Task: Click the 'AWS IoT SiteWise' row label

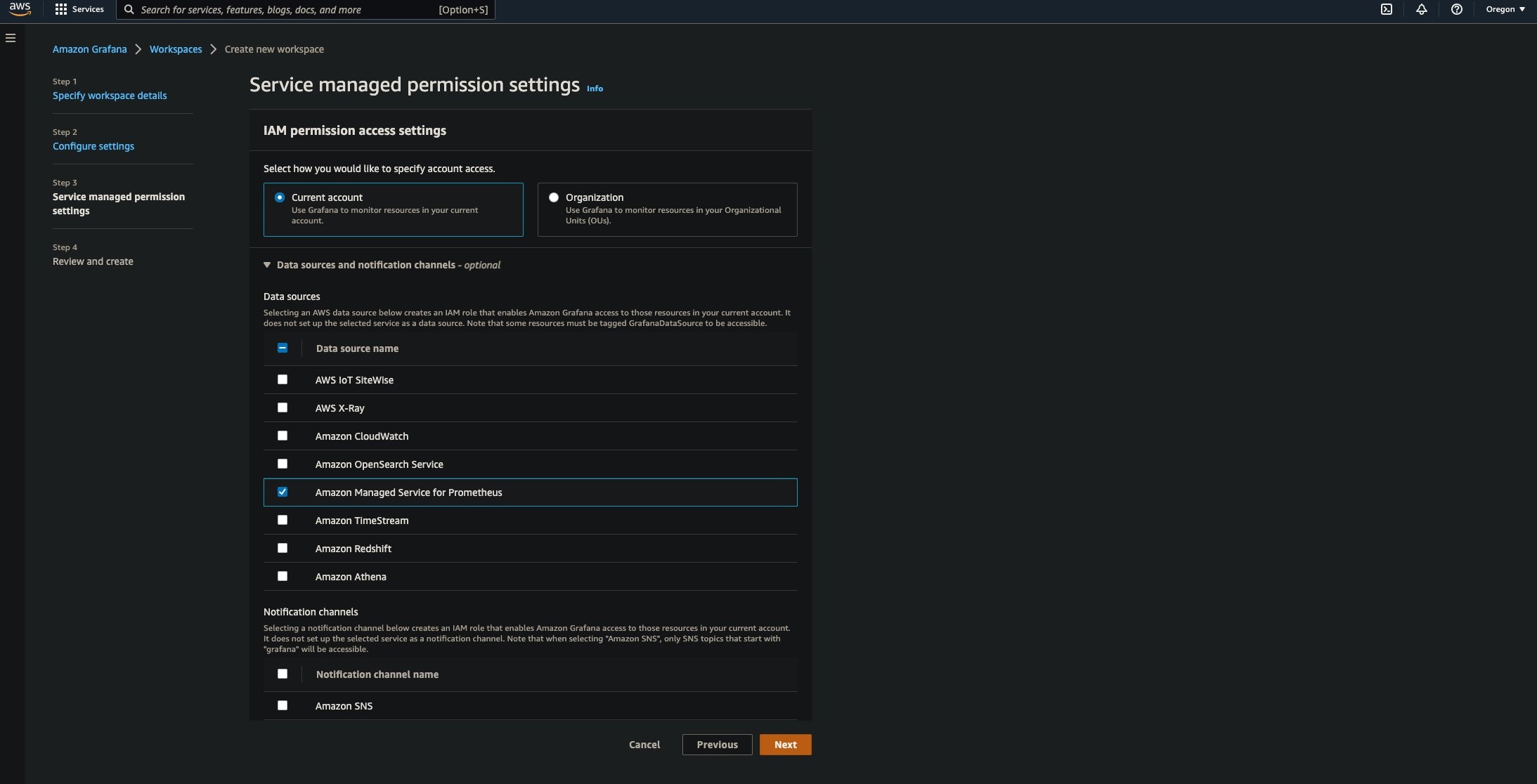Action: [x=354, y=380]
